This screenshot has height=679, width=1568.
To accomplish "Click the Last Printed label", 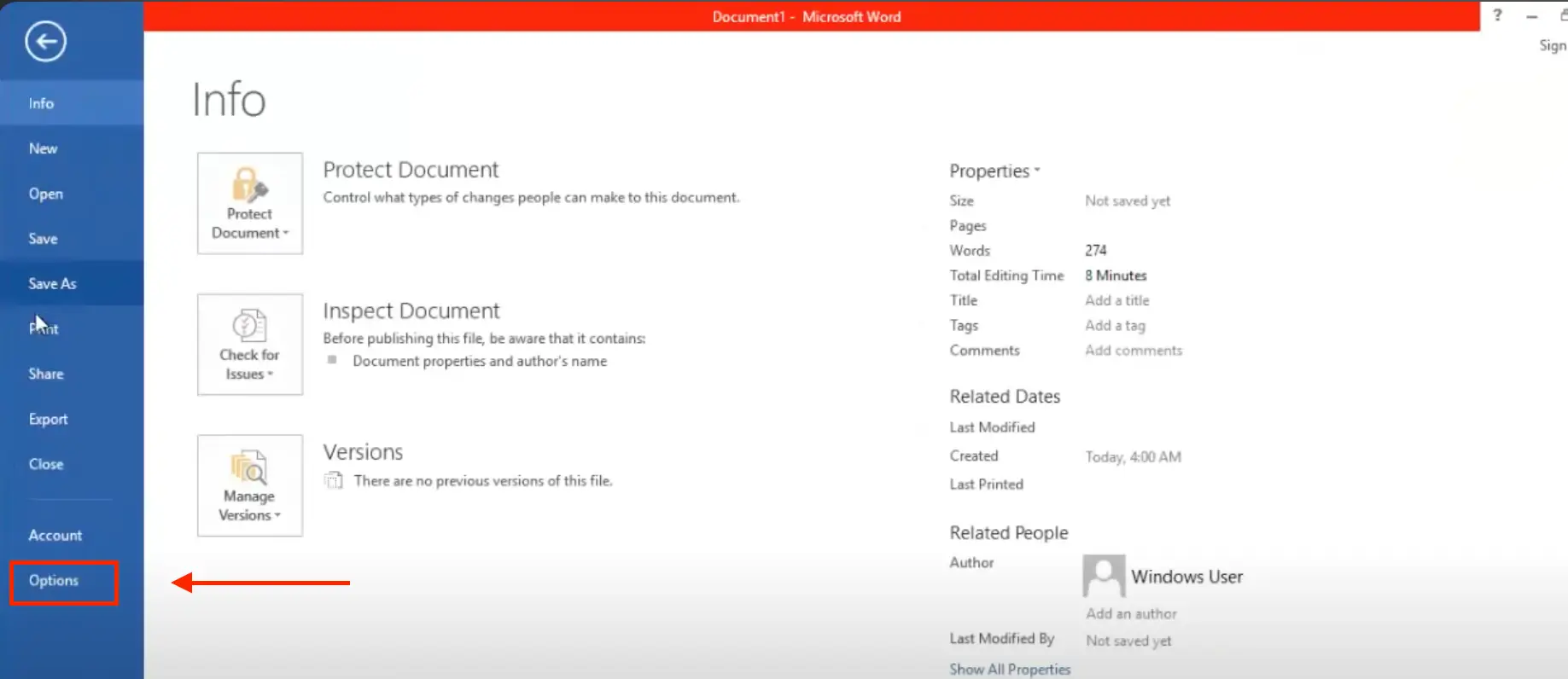I will point(986,485).
